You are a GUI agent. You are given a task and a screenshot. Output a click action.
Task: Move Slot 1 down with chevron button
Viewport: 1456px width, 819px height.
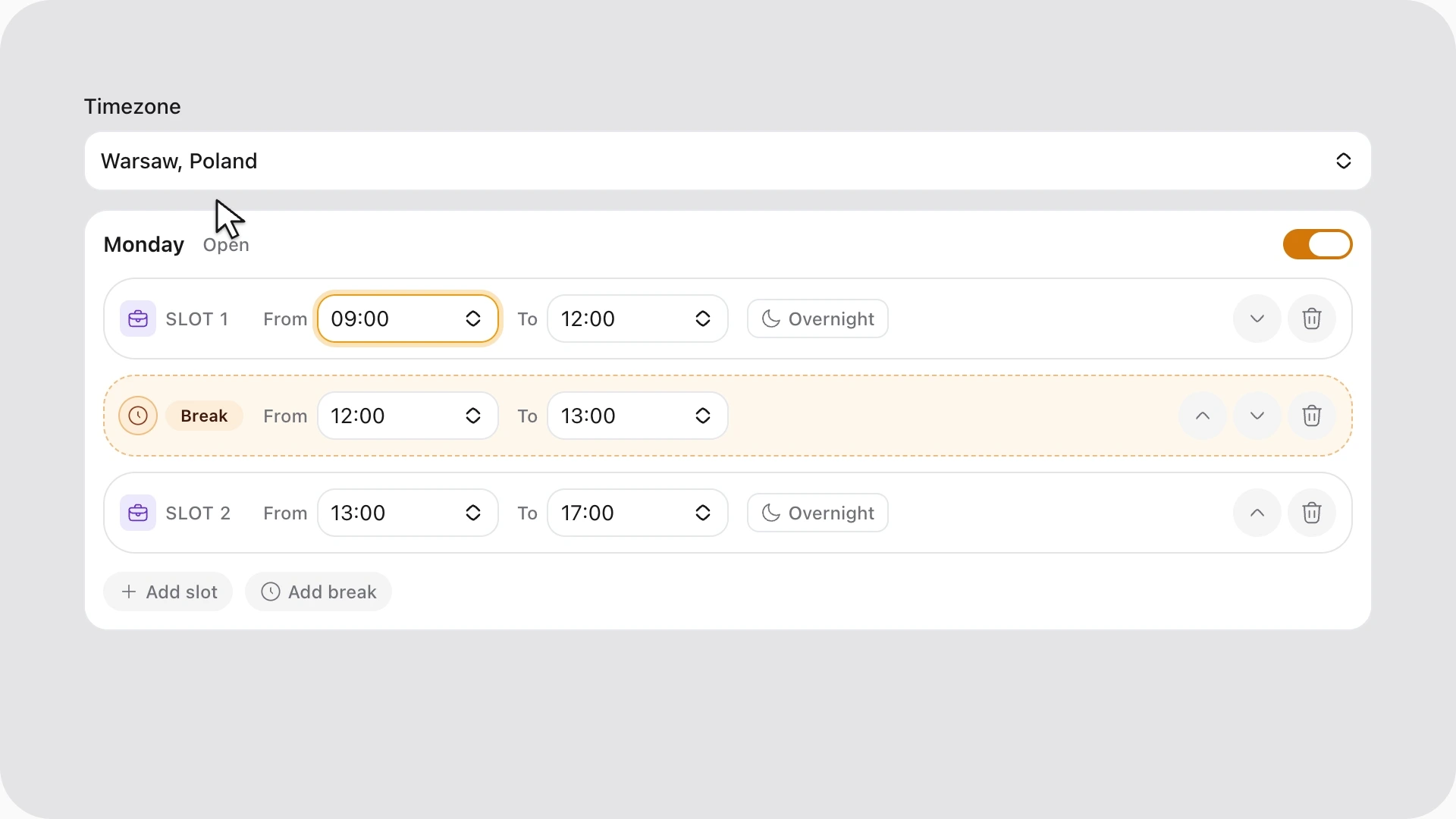pyautogui.click(x=1257, y=318)
